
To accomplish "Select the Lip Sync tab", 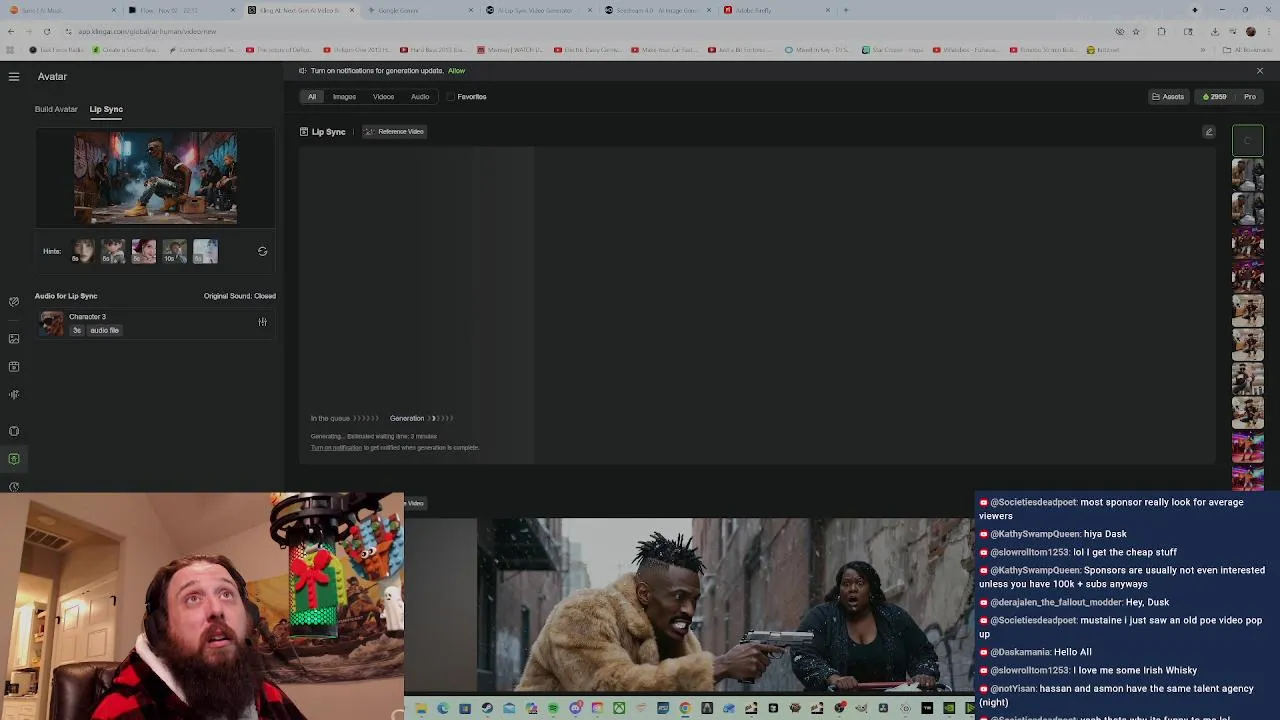I will pos(106,109).
